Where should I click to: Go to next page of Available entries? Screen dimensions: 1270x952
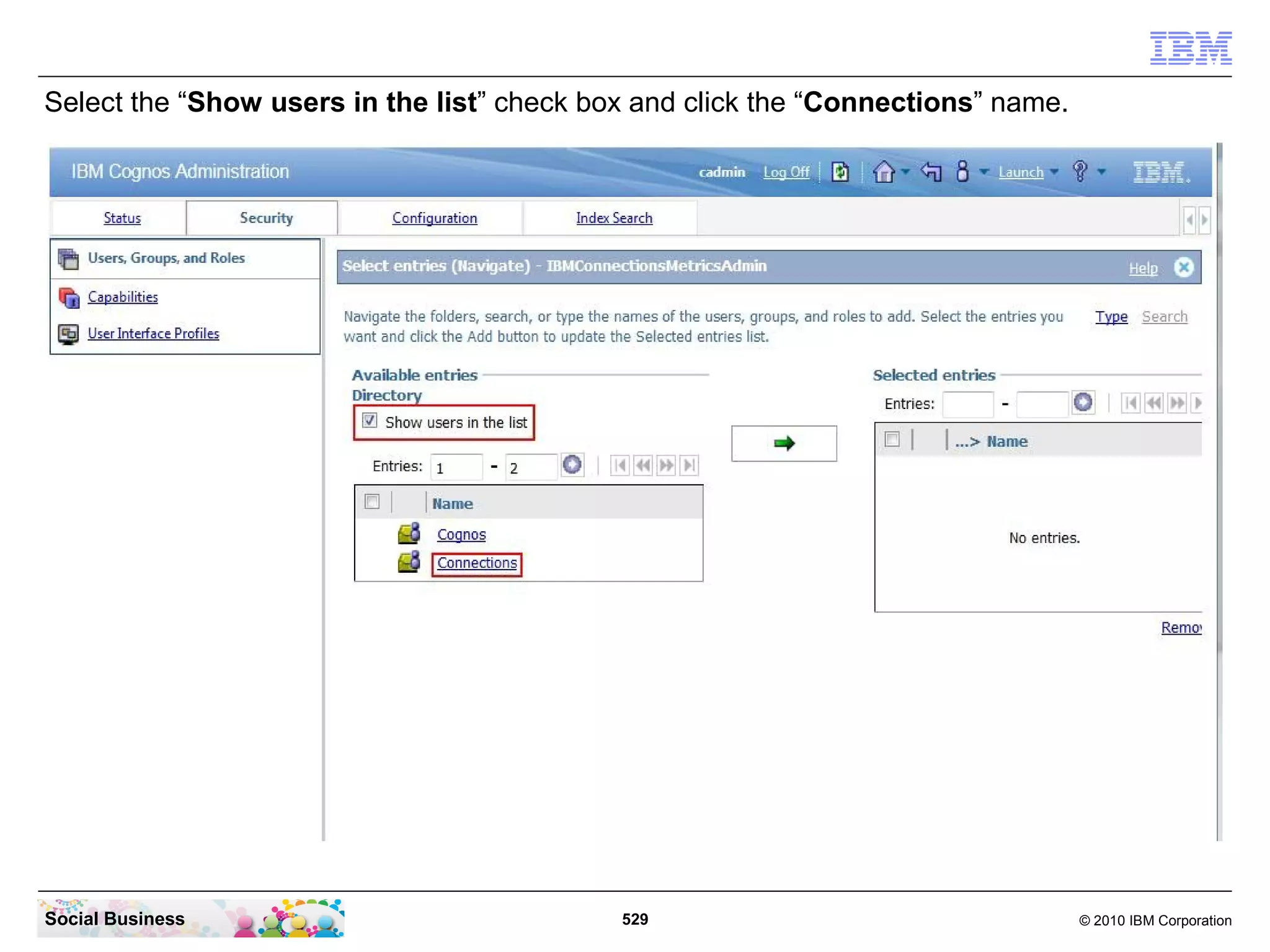(666, 465)
